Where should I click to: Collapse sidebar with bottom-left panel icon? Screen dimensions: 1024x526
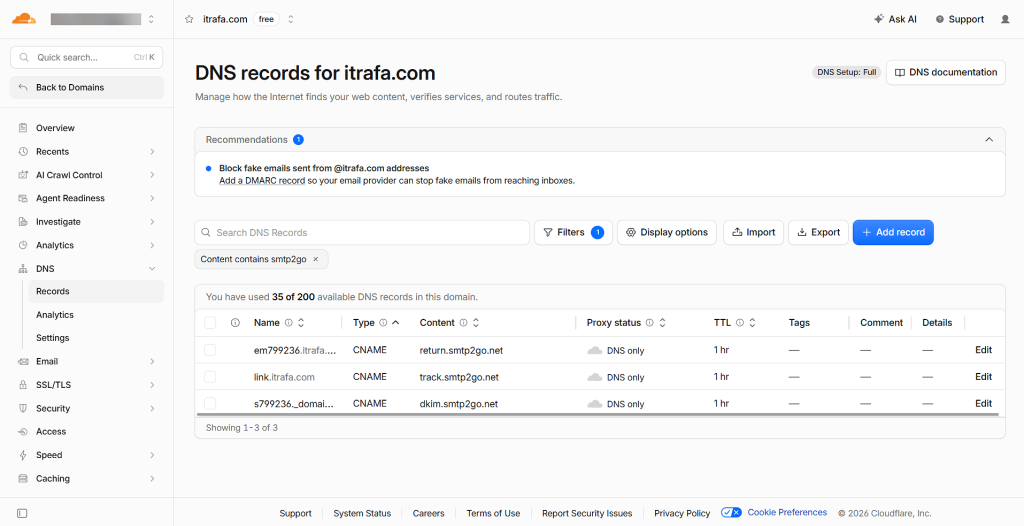22,514
